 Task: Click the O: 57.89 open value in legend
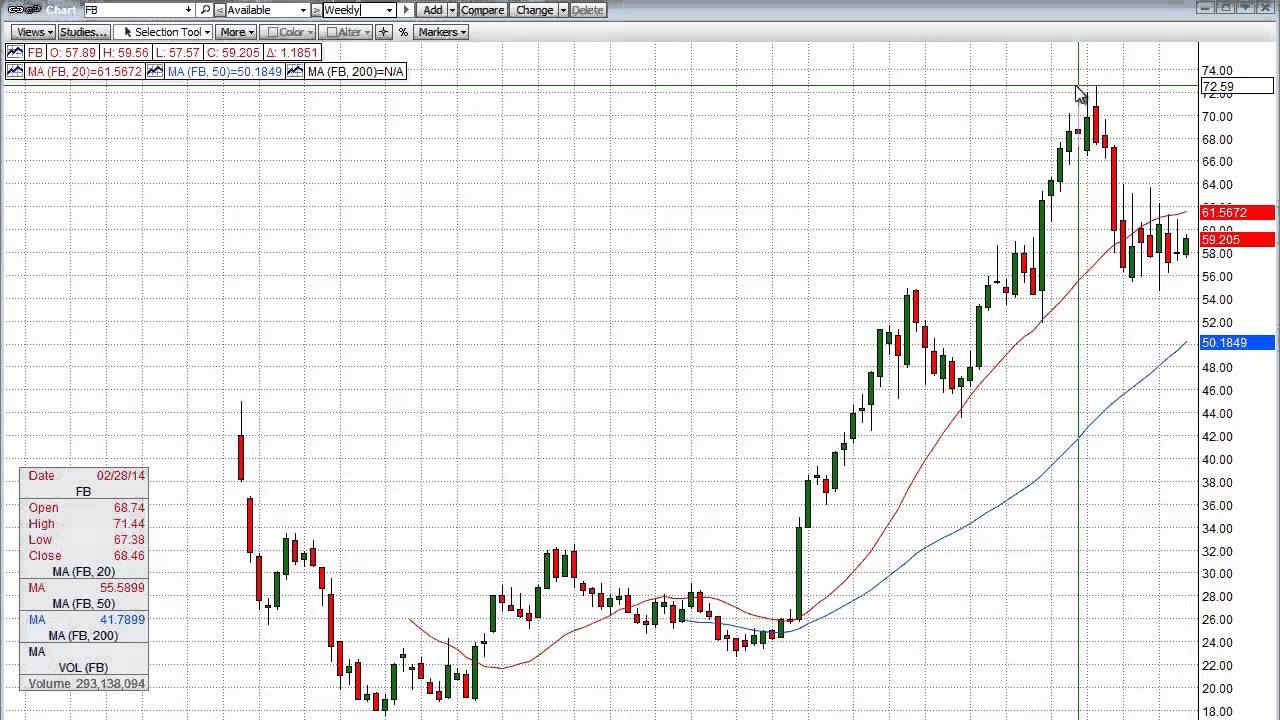click(72, 53)
